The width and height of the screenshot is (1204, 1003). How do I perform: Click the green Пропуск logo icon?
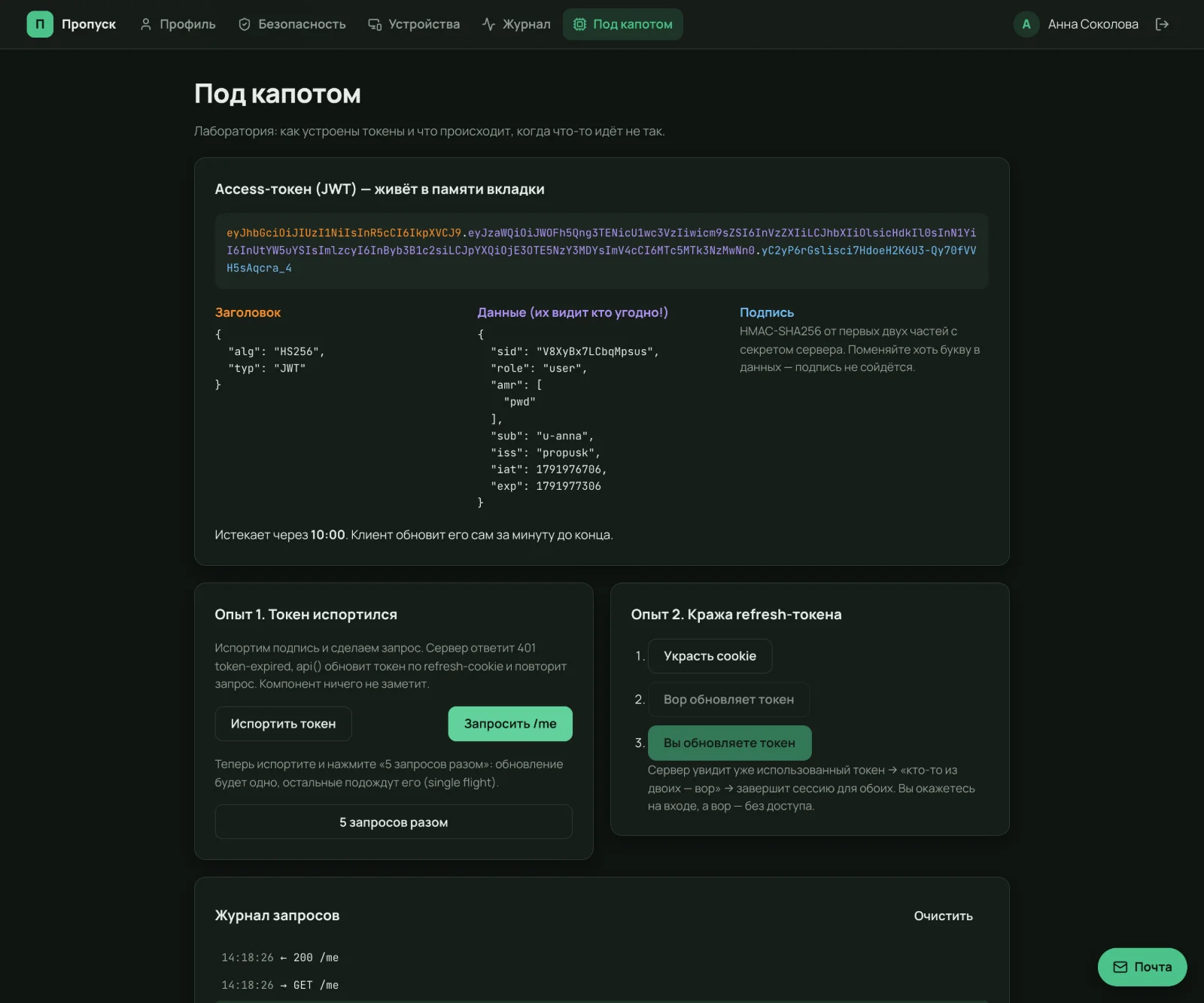[40, 24]
